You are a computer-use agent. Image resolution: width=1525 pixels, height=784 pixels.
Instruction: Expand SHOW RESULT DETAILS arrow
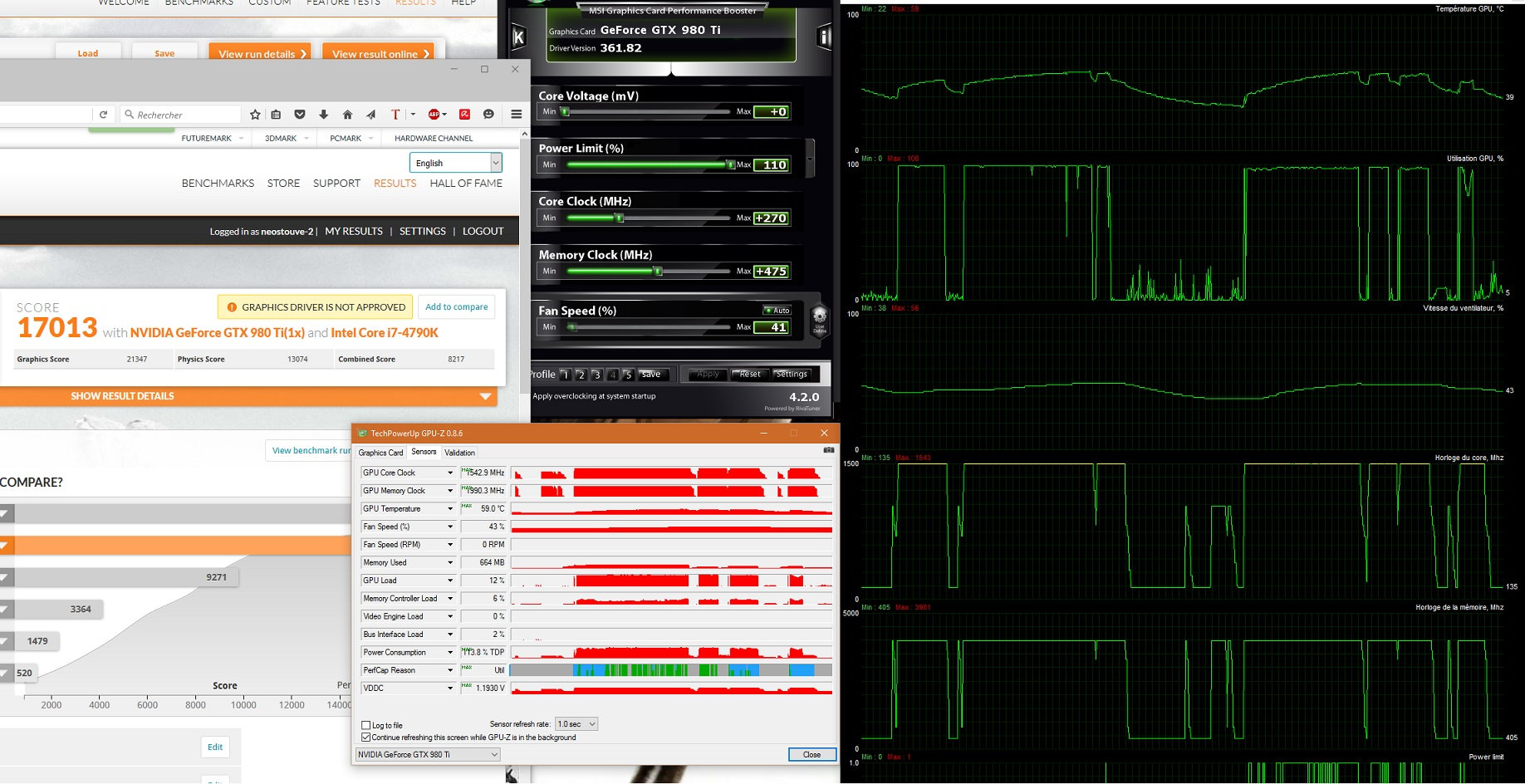point(486,396)
